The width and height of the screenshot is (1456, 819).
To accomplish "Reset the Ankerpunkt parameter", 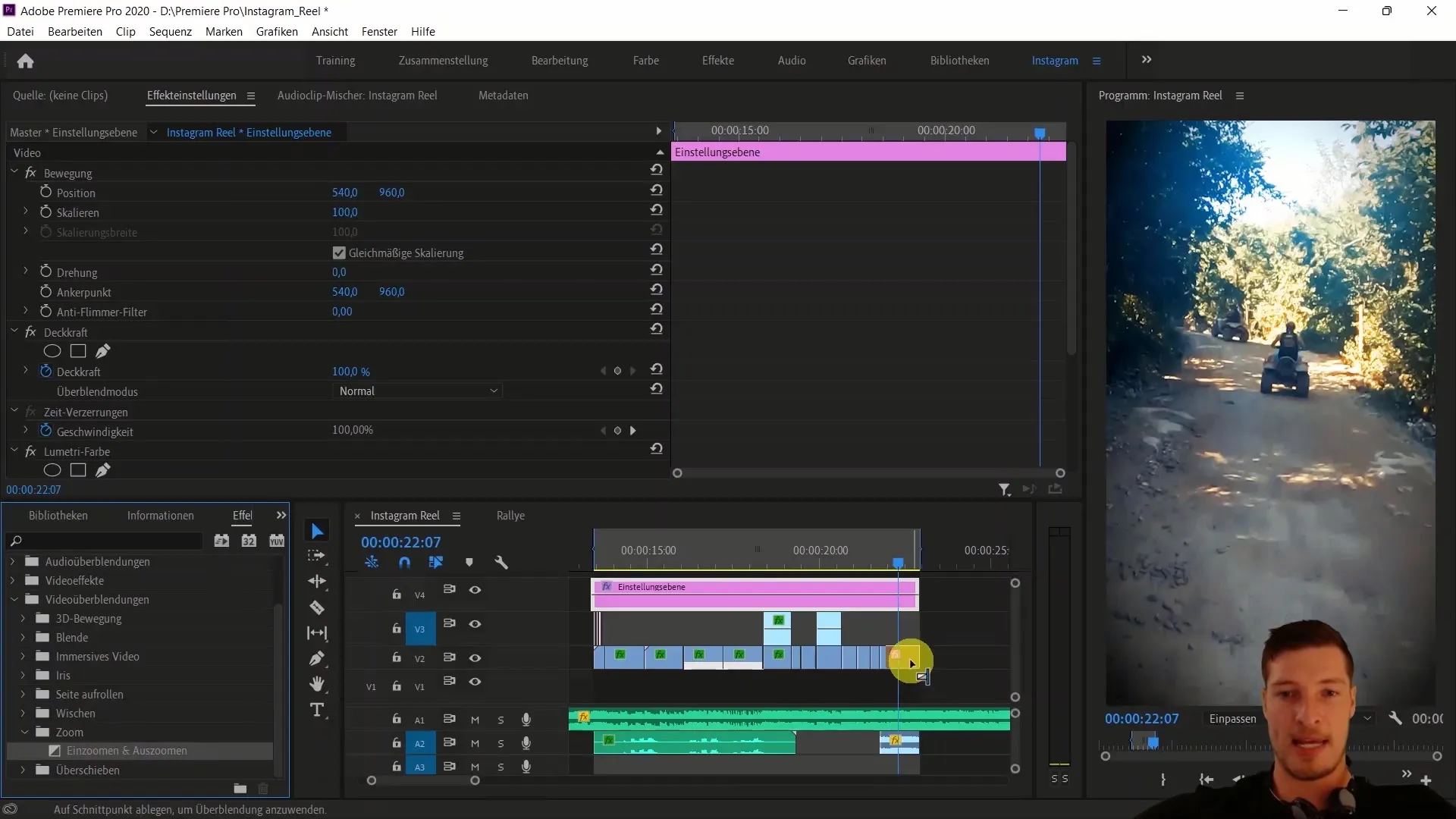I will pos(657,290).
